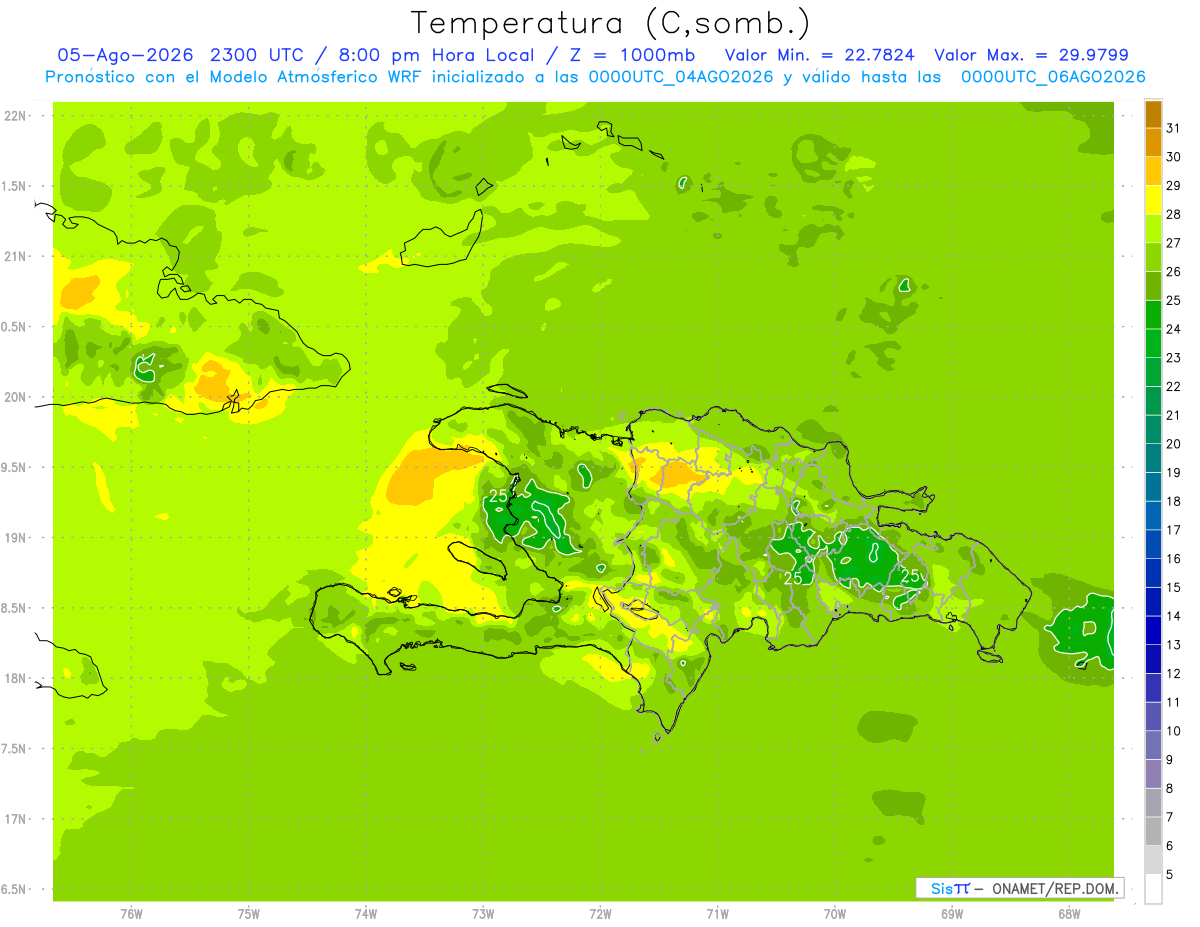Screen dimensions: 1200x927
Task: Click the '76W' longitude axis label
Action: pyautogui.click(x=131, y=914)
